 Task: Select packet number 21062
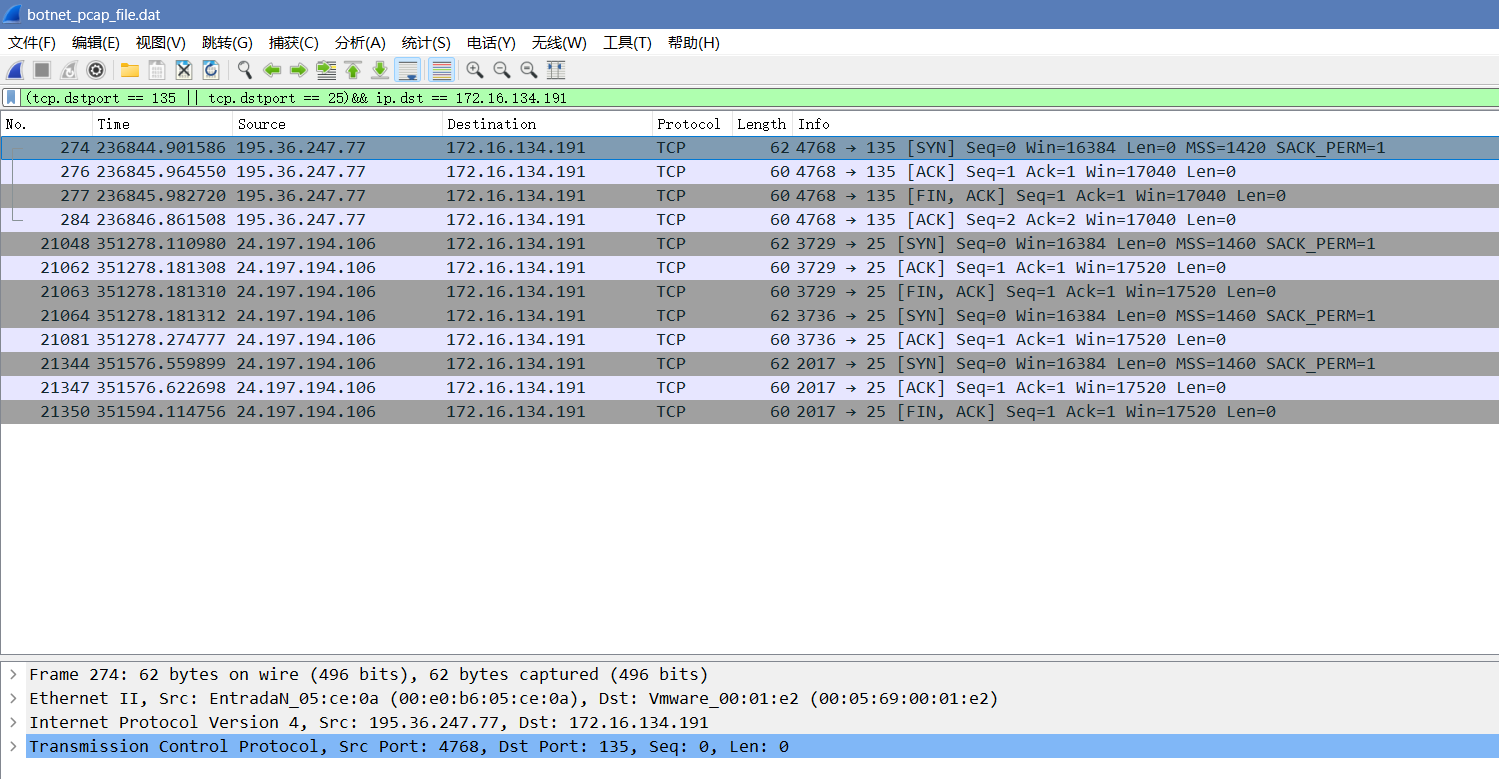[x=749, y=267]
